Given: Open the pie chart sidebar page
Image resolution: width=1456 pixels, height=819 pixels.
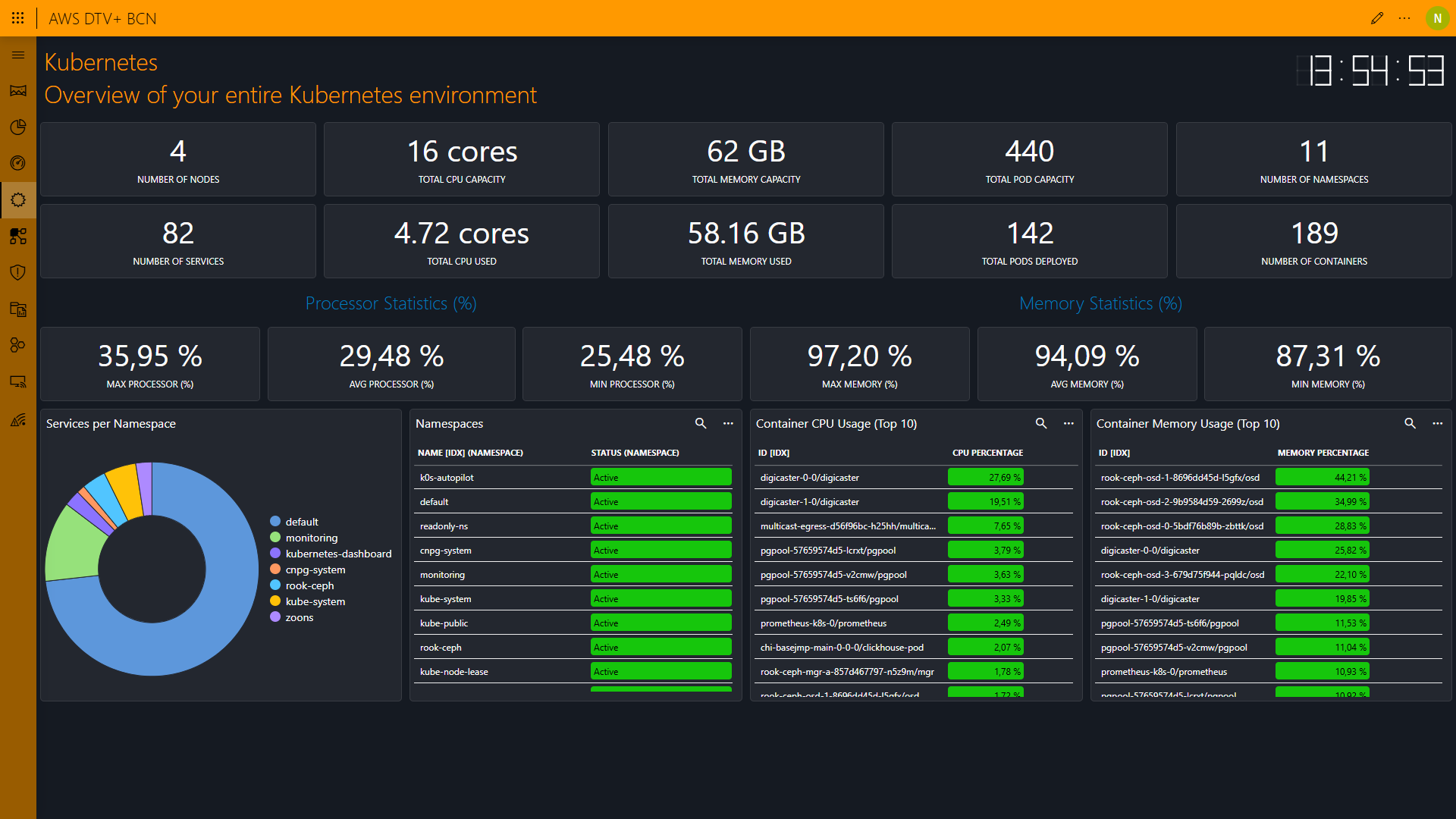Looking at the screenshot, I should [x=18, y=127].
